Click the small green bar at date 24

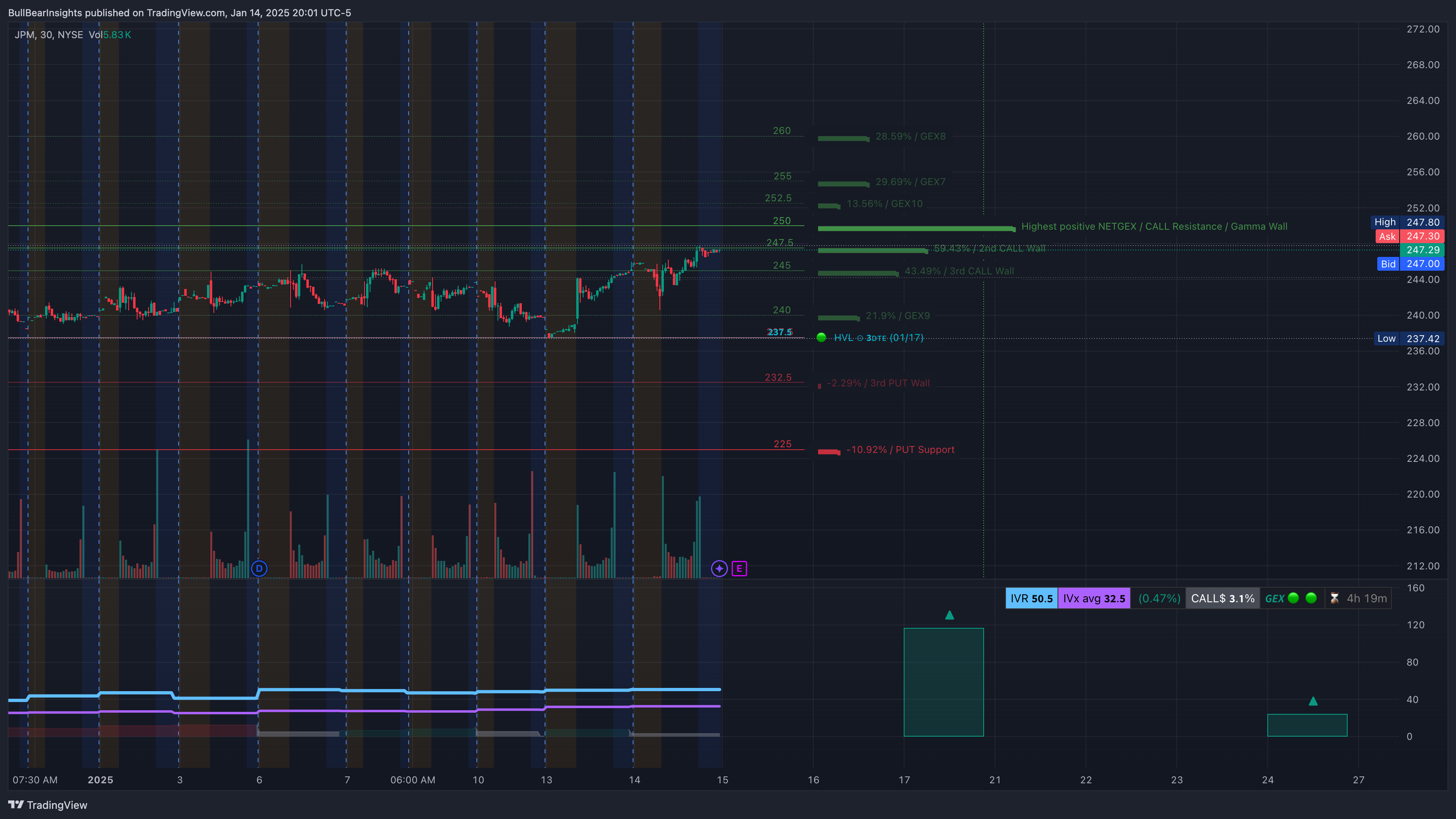point(1307,725)
